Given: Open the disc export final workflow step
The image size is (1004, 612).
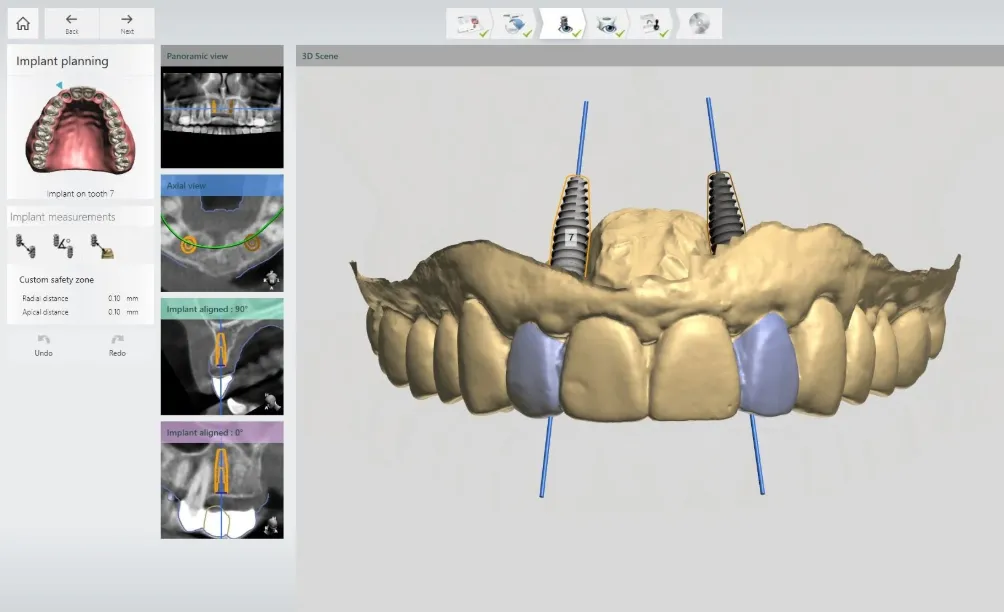Looking at the screenshot, I should point(699,24).
